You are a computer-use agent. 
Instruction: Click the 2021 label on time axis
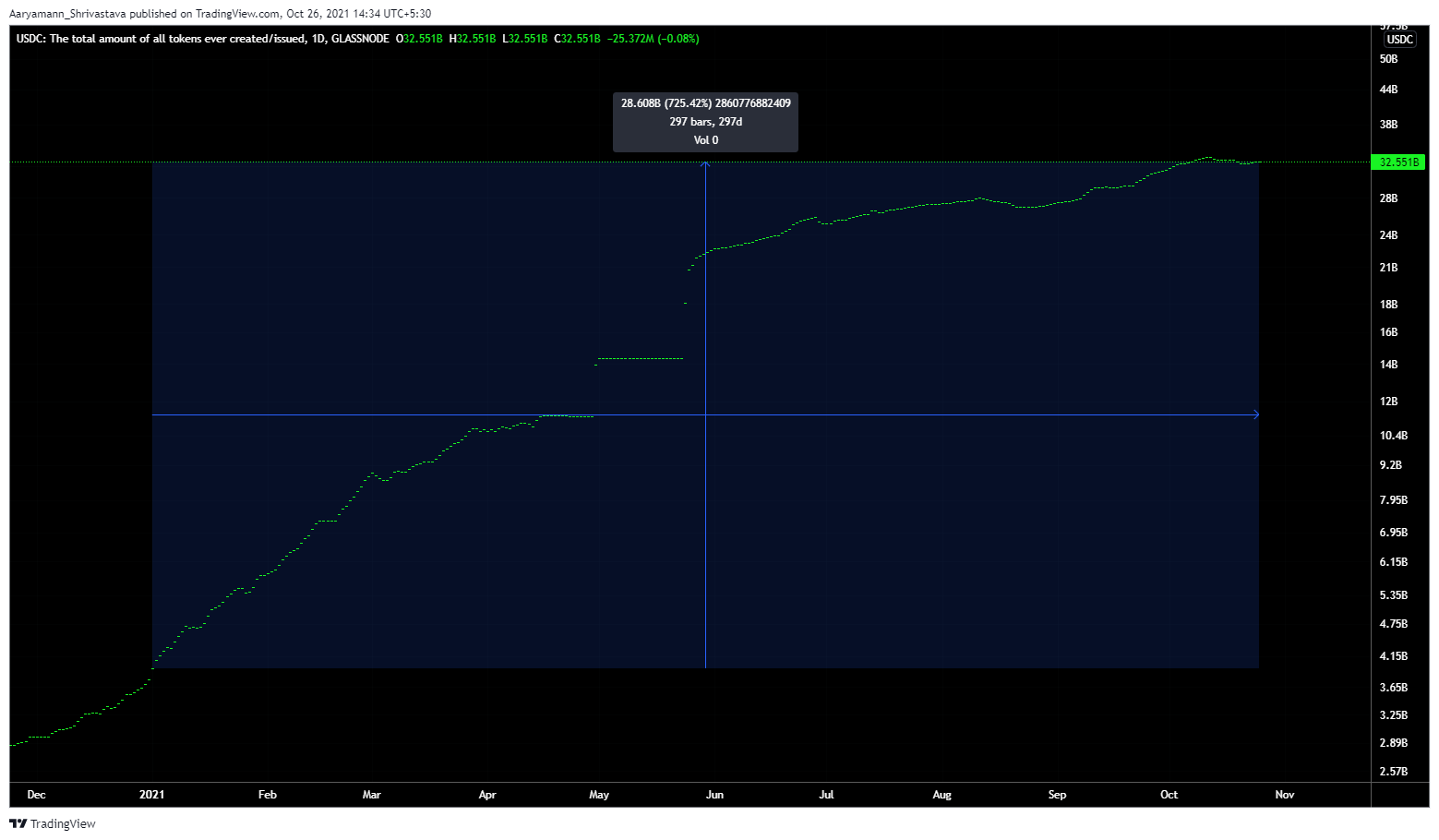coord(152,795)
